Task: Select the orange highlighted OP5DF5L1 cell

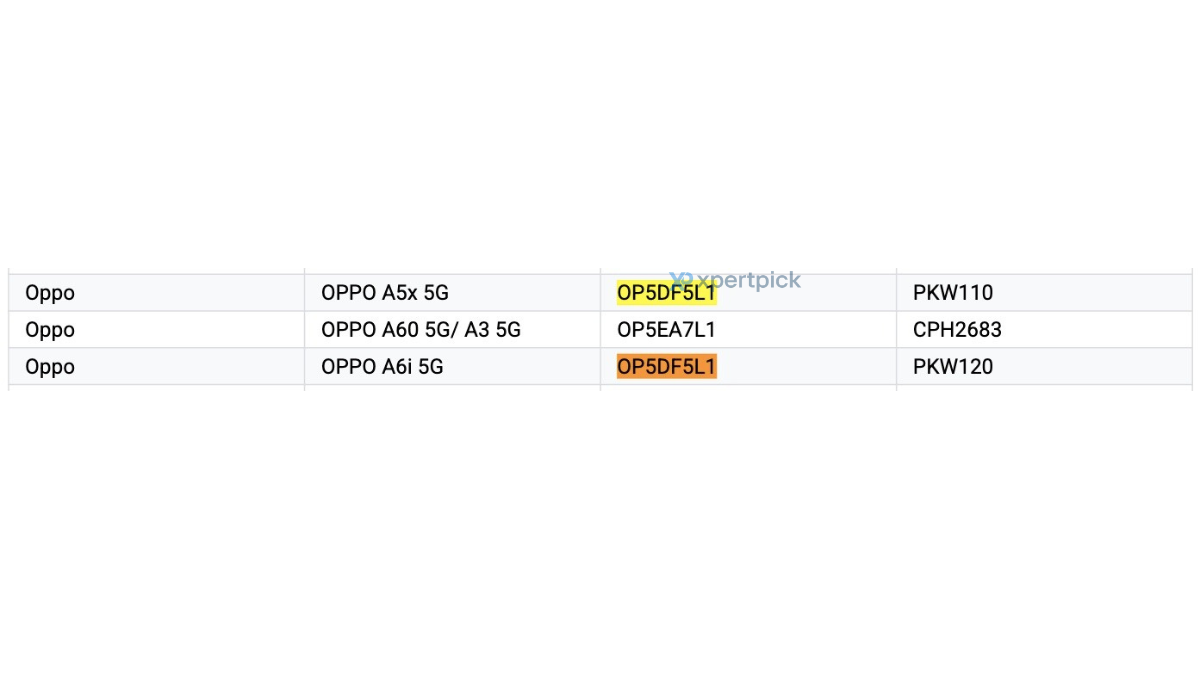Action: click(748, 367)
